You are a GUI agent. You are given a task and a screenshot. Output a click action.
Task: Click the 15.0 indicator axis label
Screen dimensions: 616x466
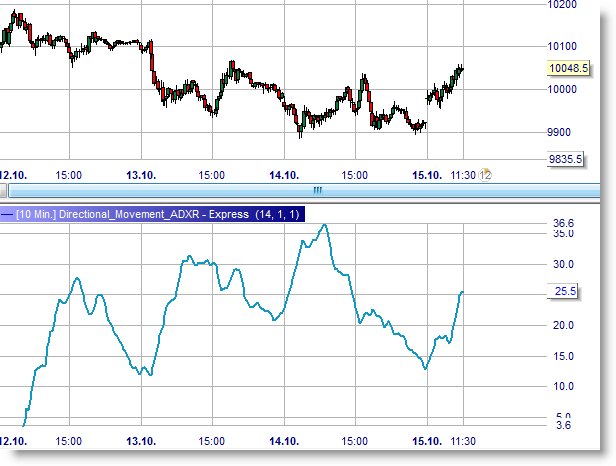(x=563, y=356)
